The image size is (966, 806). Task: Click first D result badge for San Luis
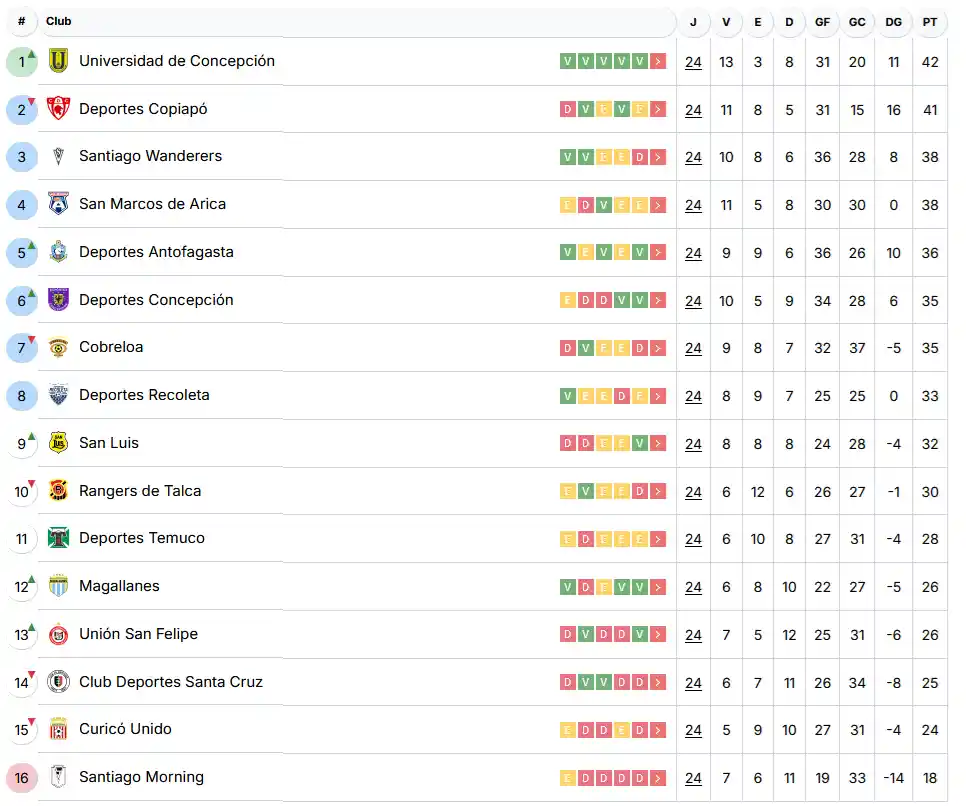click(567, 444)
